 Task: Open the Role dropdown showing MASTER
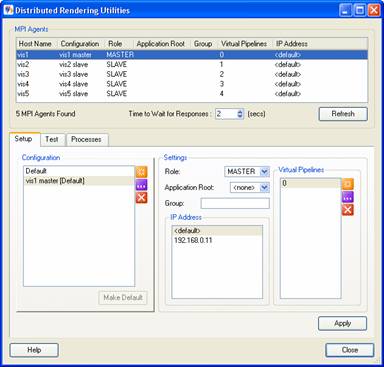(247, 172)
